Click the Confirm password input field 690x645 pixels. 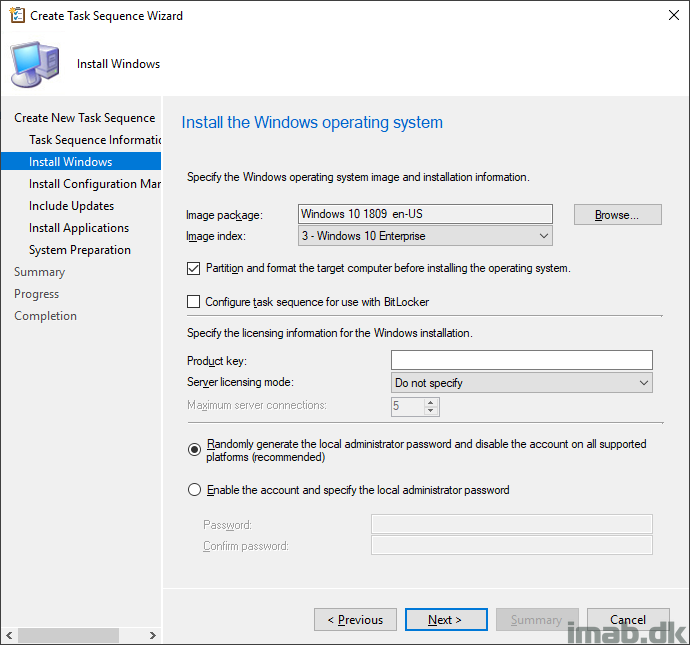511,545
